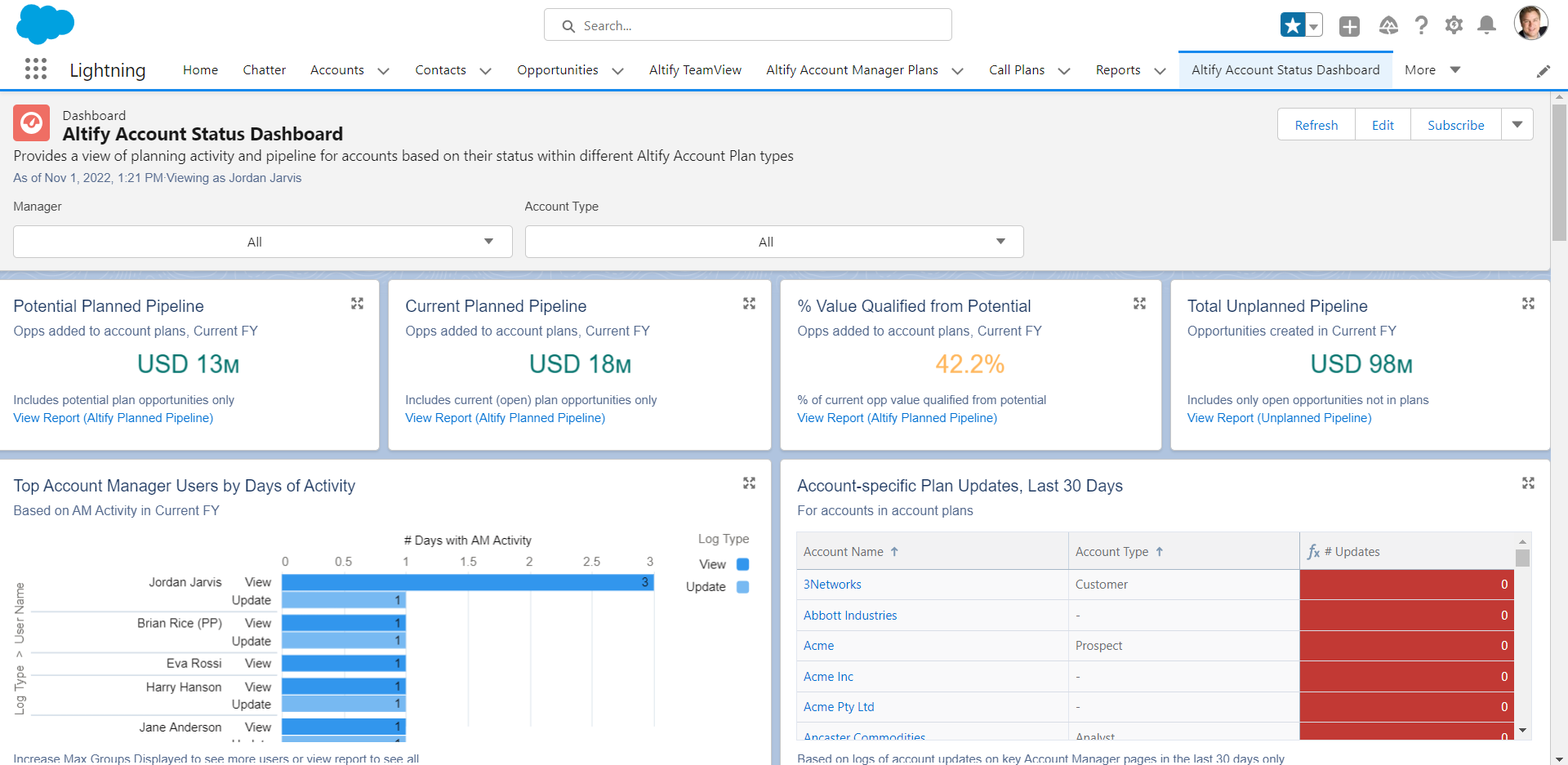Switch to the Chatter tab
1568x765 pixels.
click(264, 69)
